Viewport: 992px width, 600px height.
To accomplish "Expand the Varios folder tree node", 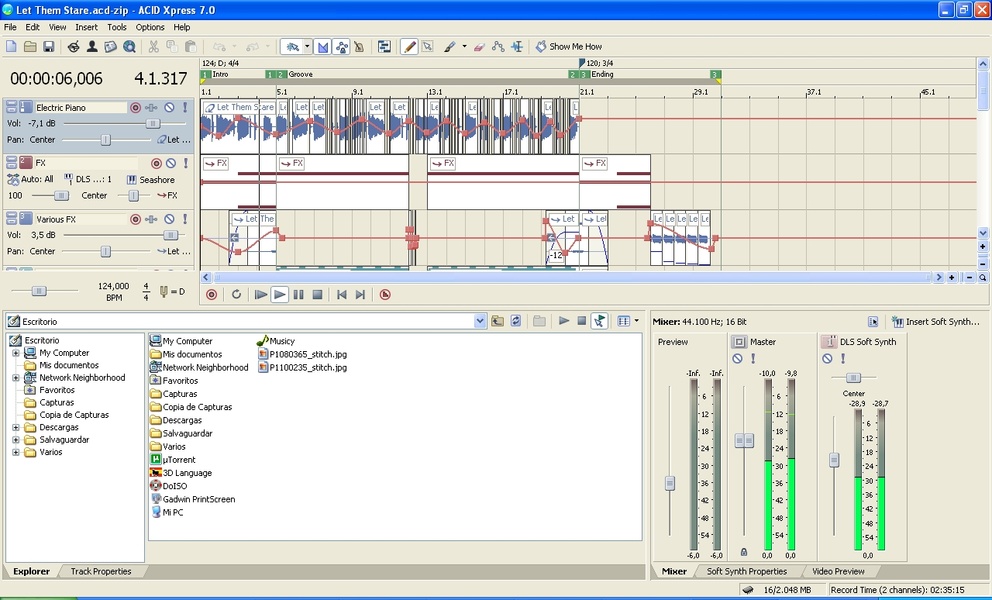I will click(x=16, y=453).
